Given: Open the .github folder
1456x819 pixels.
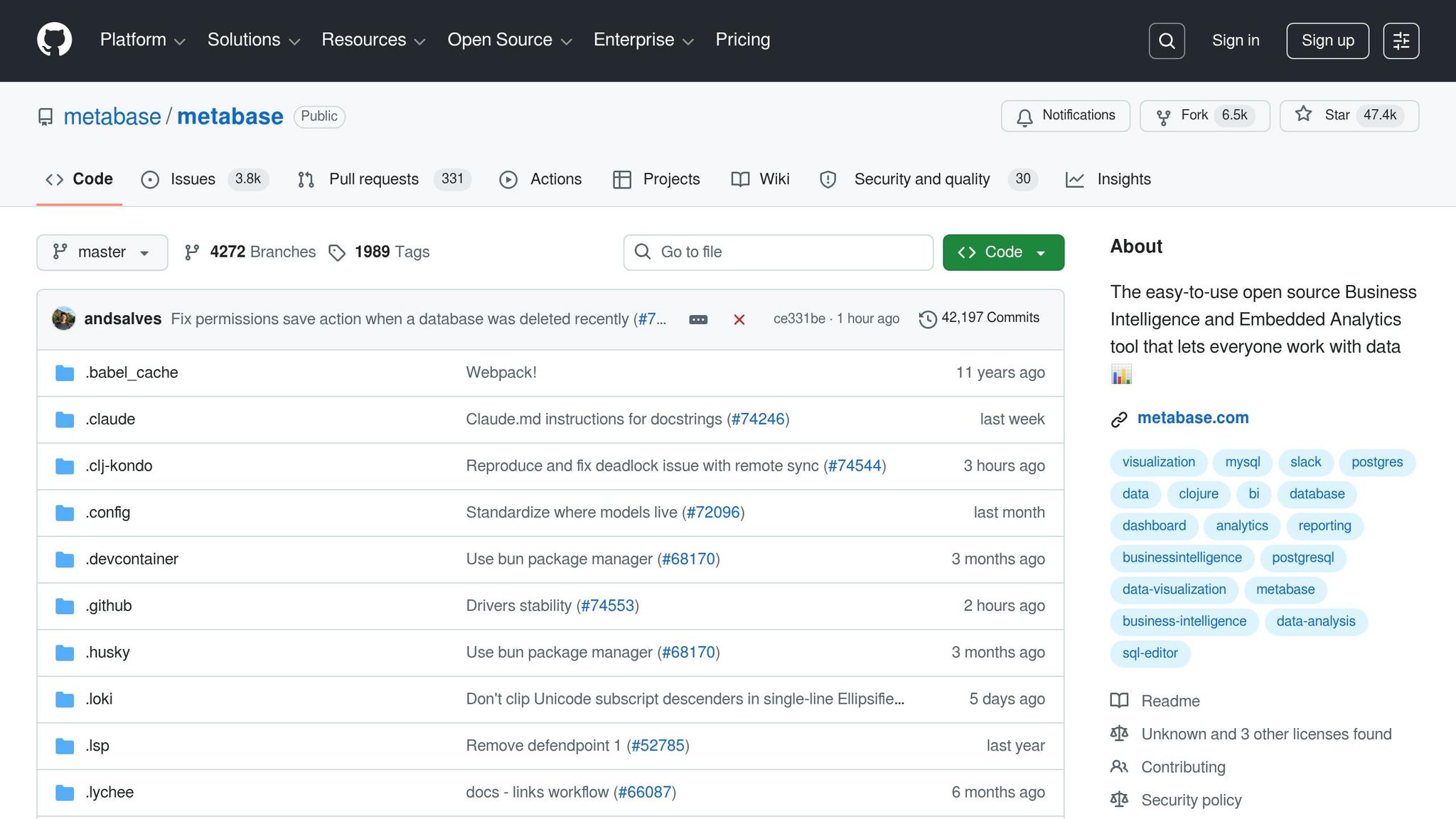Looking at the screenshot, I should pyautogui.click(x=109, y=606).
